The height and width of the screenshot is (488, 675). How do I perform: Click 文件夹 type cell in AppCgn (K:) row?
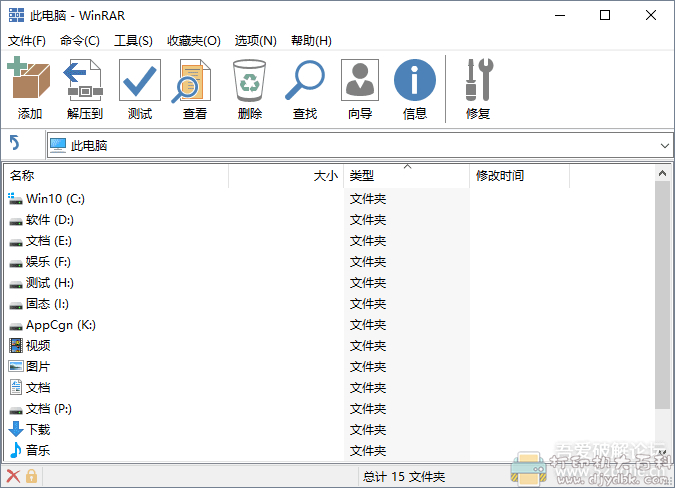point(368,324)
